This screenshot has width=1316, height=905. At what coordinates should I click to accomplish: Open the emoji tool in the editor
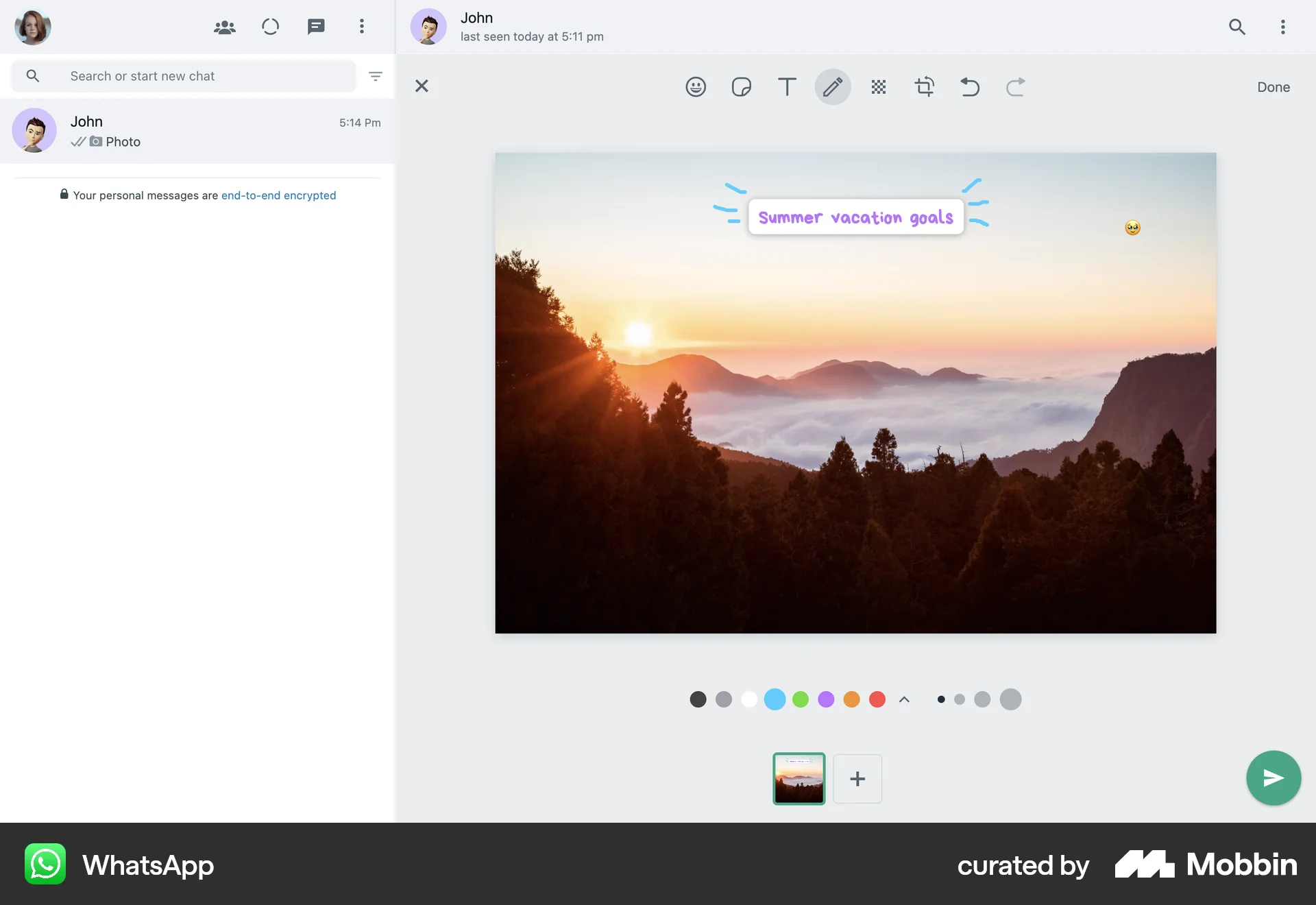click(696, 86)
